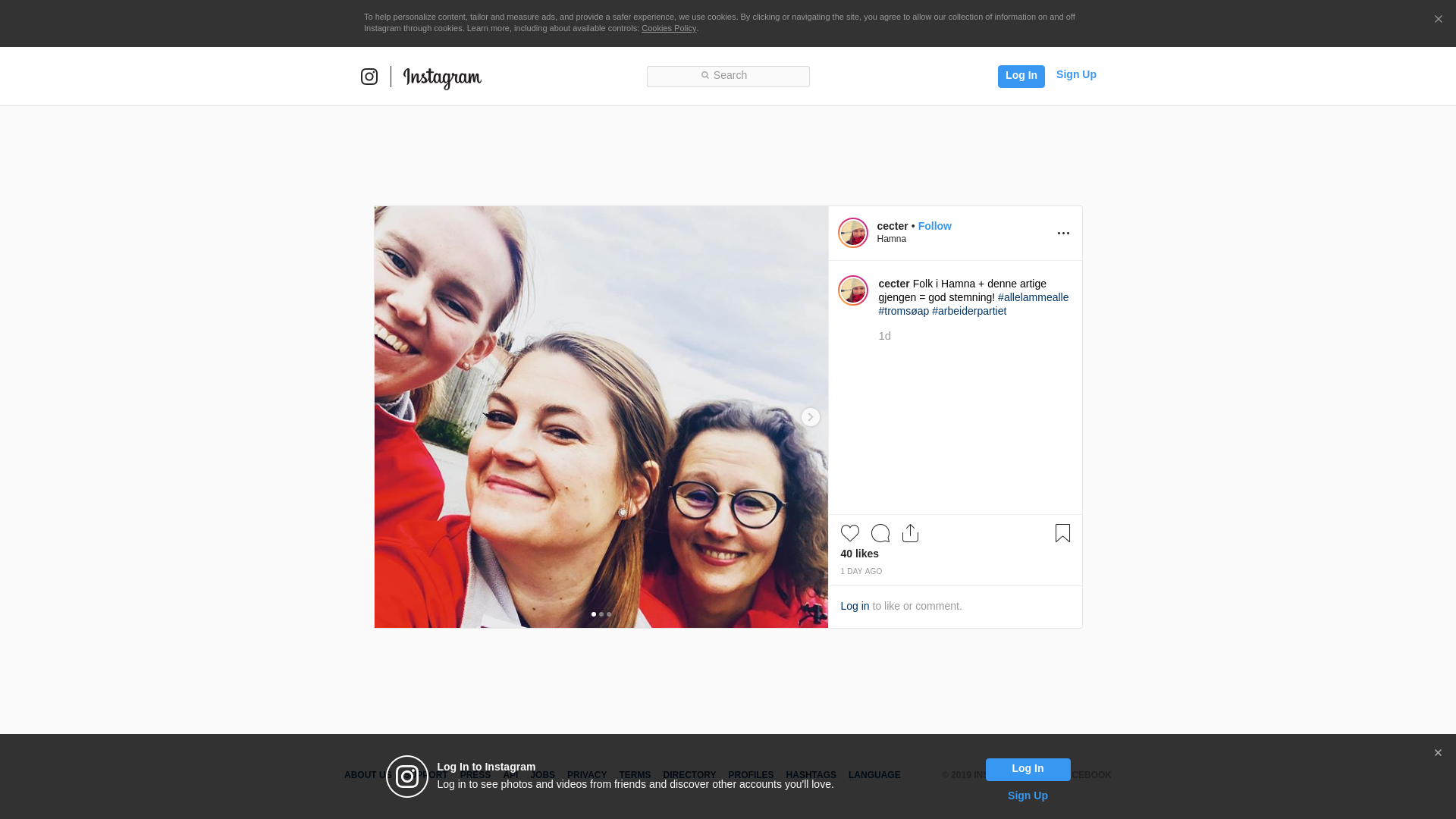Go to next photo in carousel
Screen dimensions: 1456x819
(x=810, y=417)
